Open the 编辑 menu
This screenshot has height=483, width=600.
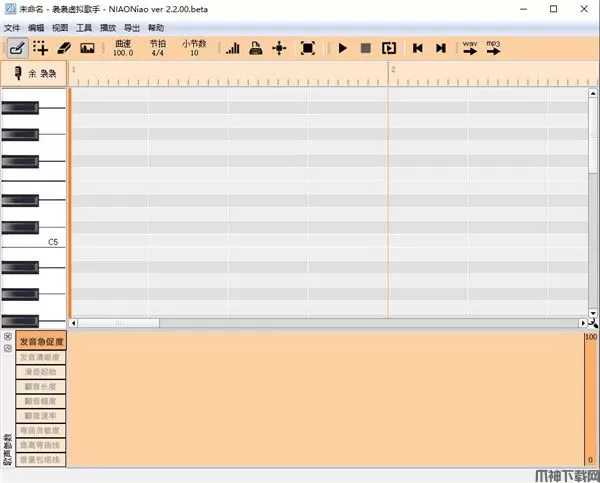pyautogui.click(x=36, y=28)
